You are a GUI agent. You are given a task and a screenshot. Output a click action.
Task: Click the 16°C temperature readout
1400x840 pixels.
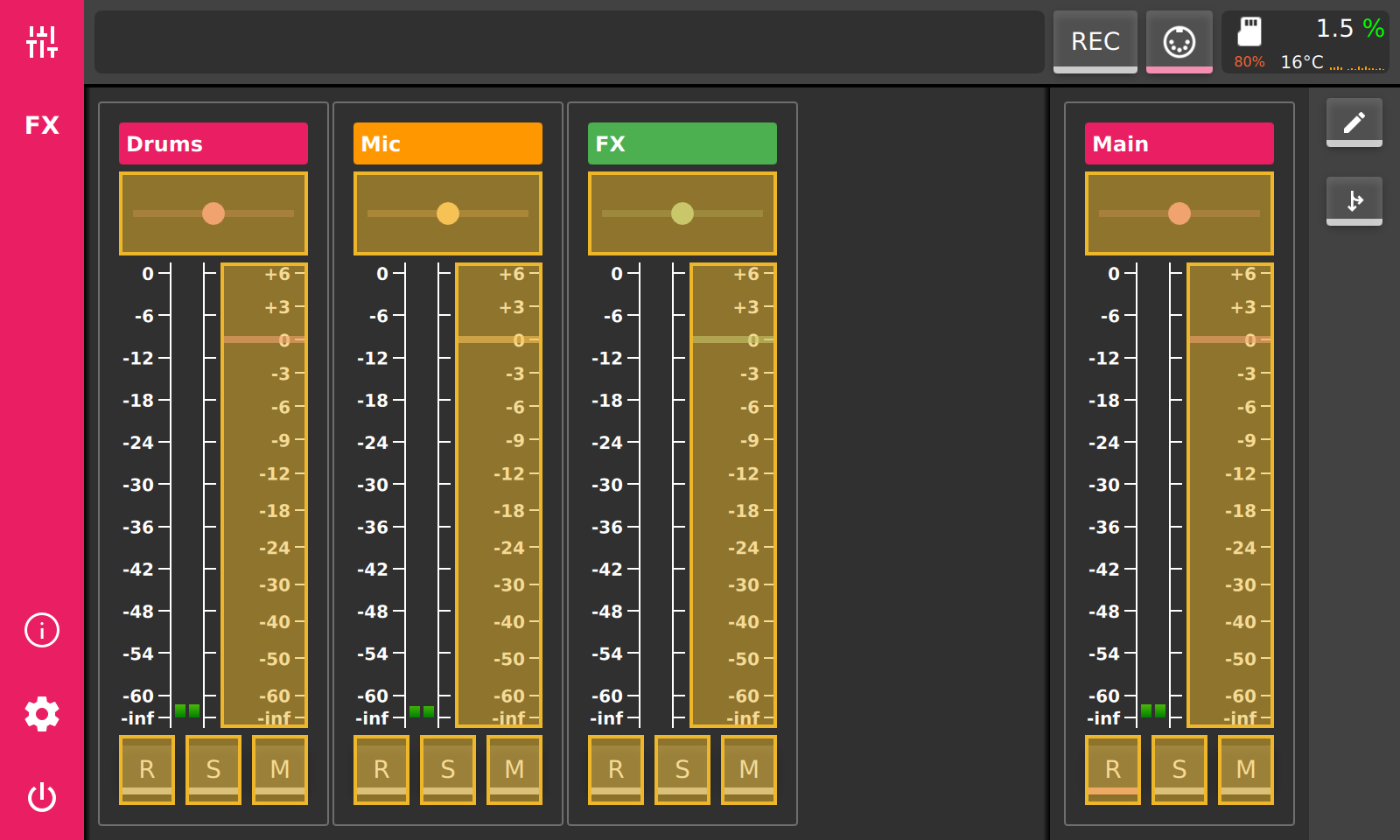pyautogui.click(x=1302, y=62)
